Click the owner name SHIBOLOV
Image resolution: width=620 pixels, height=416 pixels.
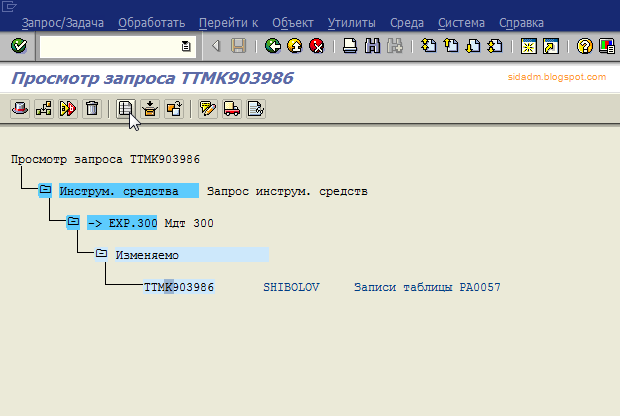(291, 287)
